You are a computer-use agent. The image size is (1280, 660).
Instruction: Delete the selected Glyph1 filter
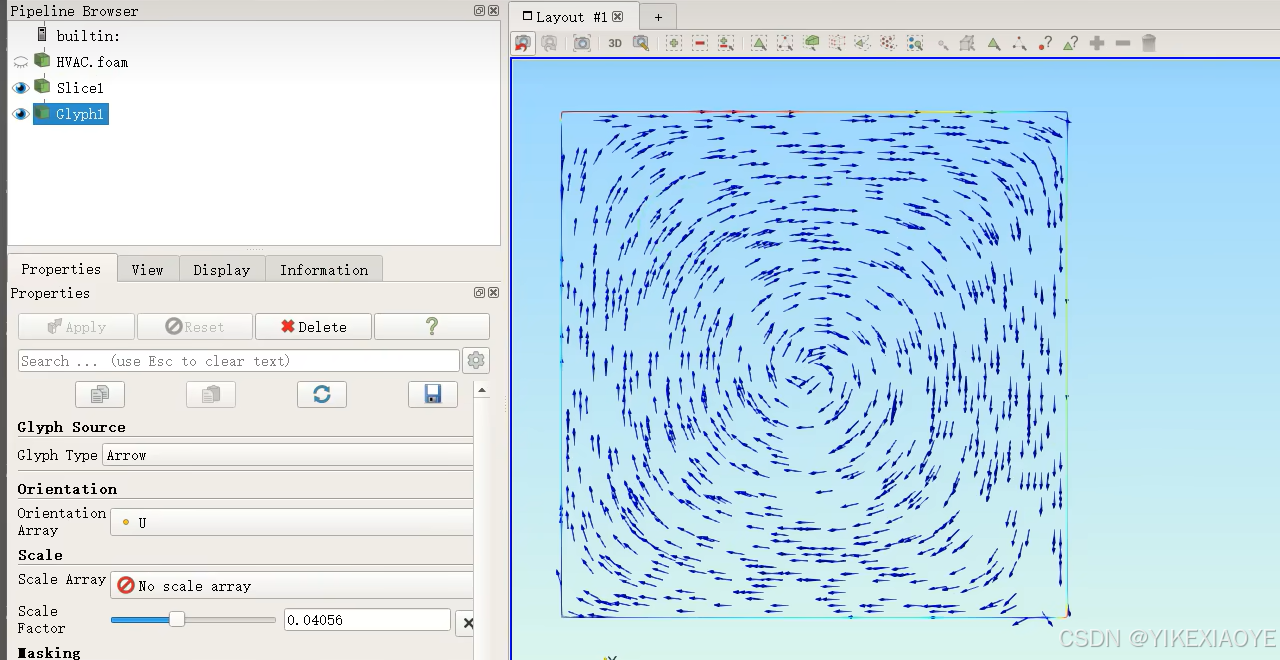313,326
